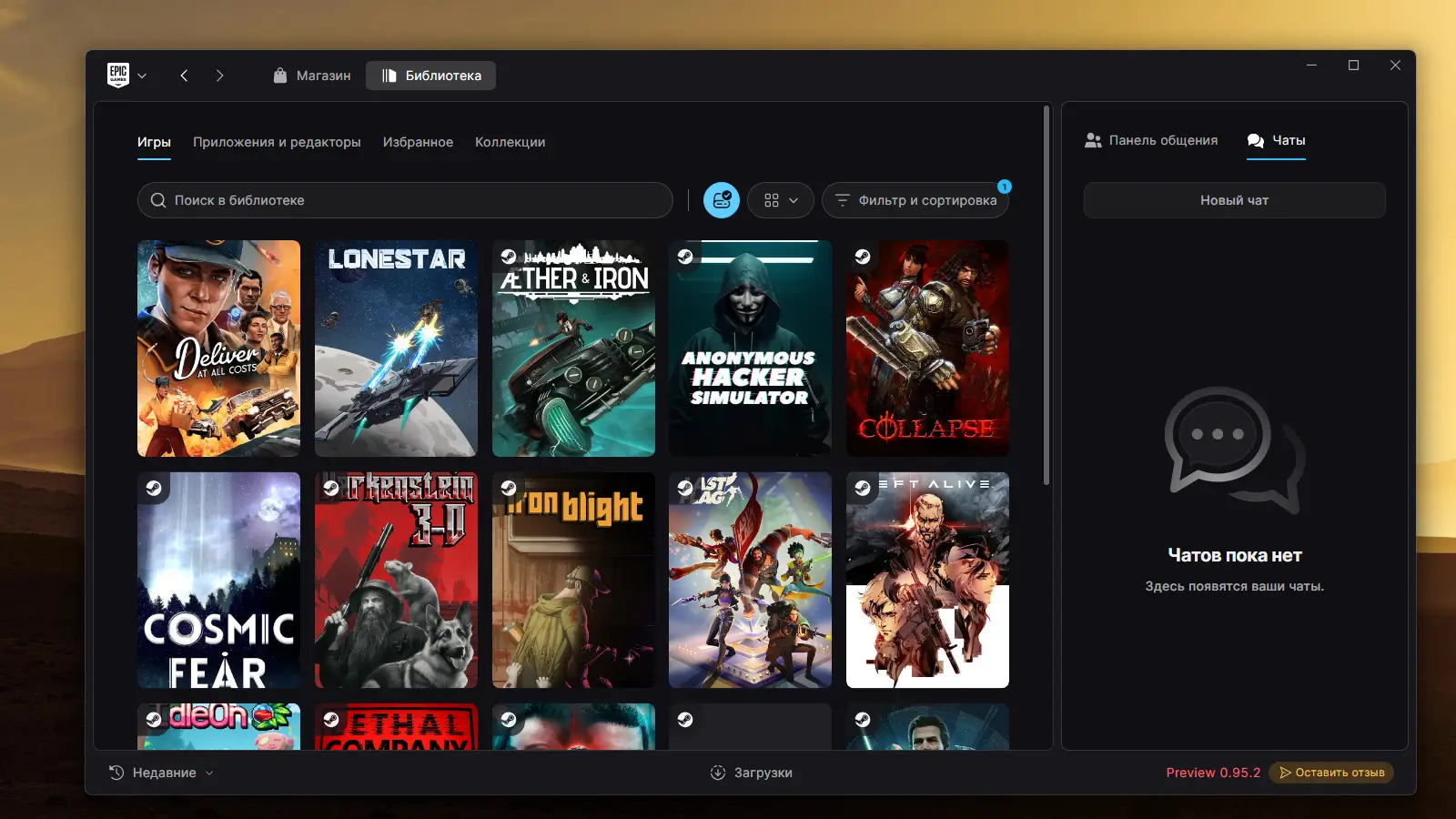The height and width of the screenshot is (819, 1456).
Task: Open the grid view mode dropdown
Action: coord(781,200)
